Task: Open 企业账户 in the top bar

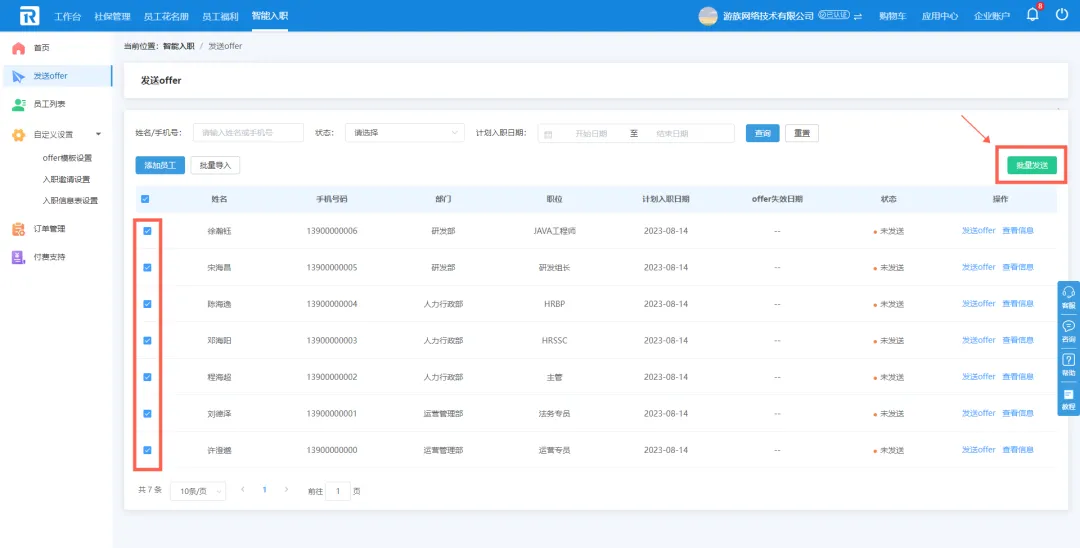Action: tap(992, 17)
